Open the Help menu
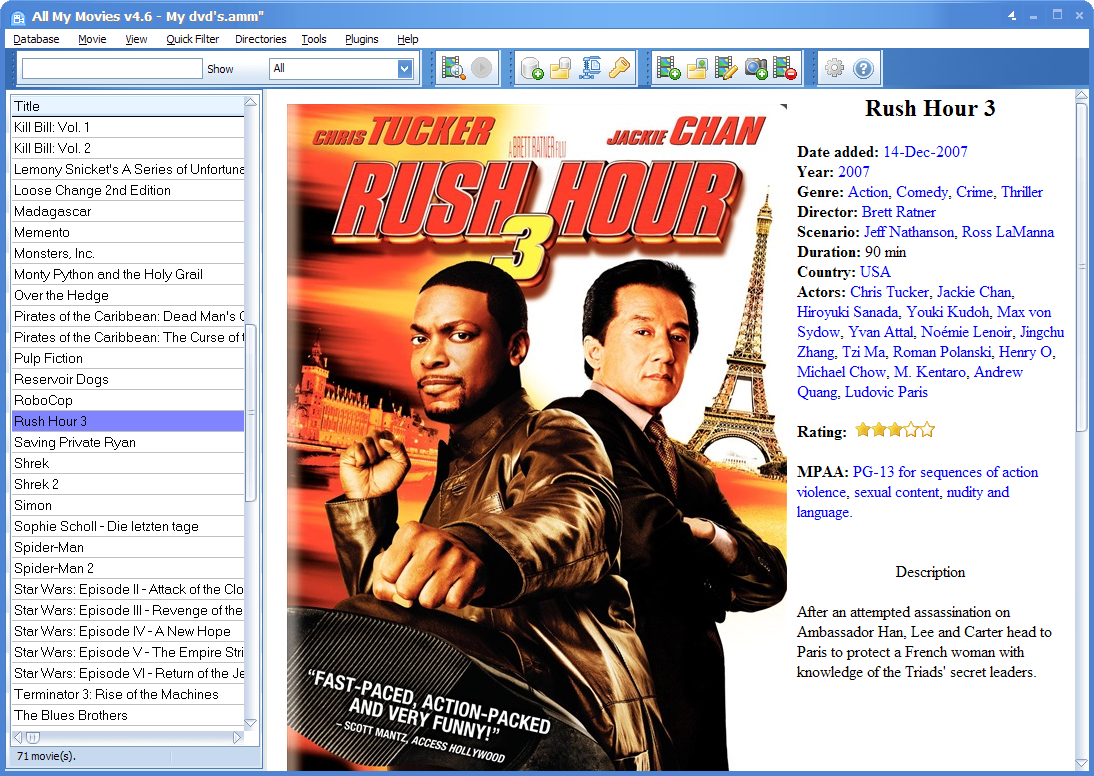This screenshot has width=1094, height=776. click(x=407, y=39)
